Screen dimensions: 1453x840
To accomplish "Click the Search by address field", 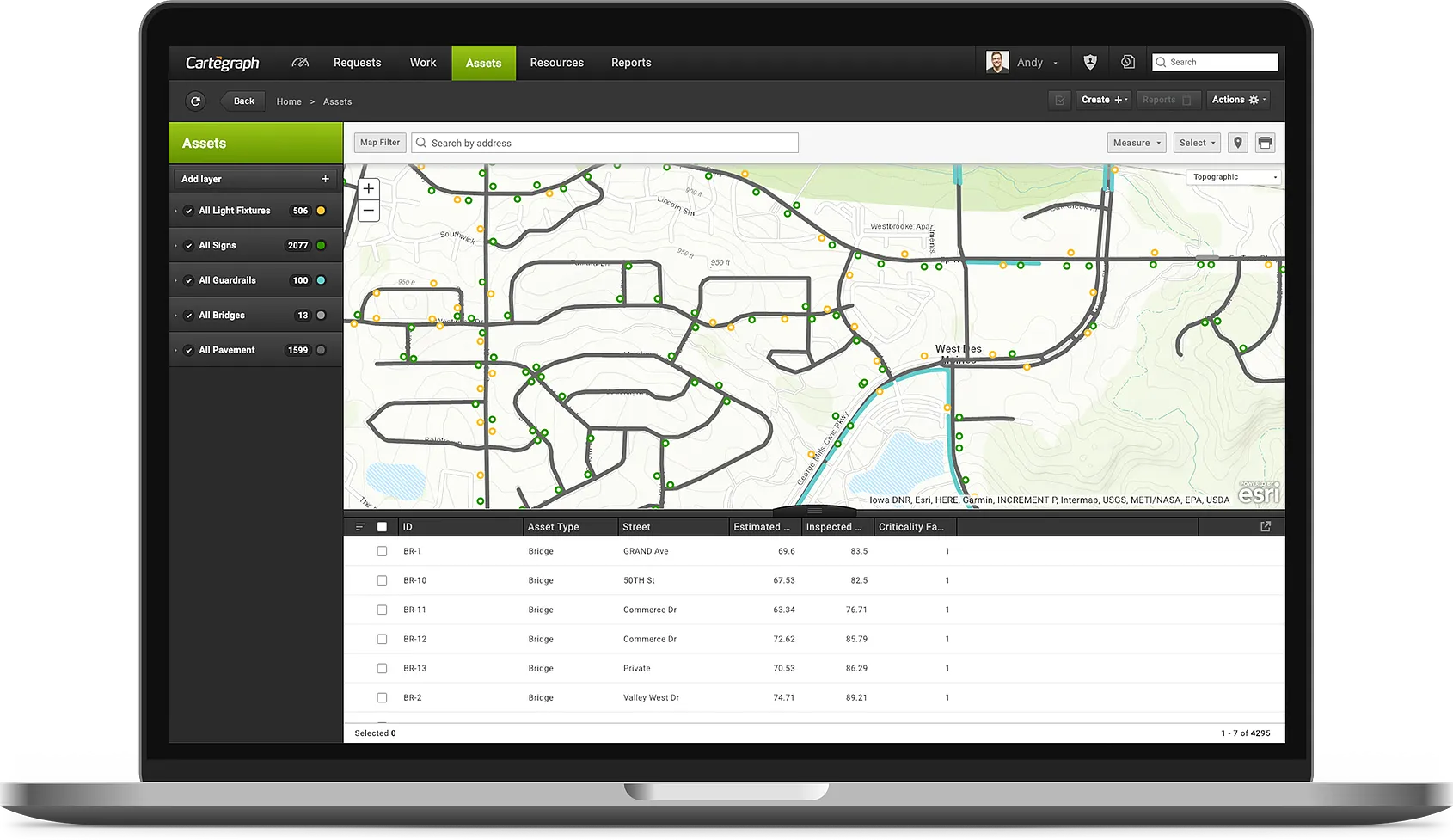I will pos(605,143).
